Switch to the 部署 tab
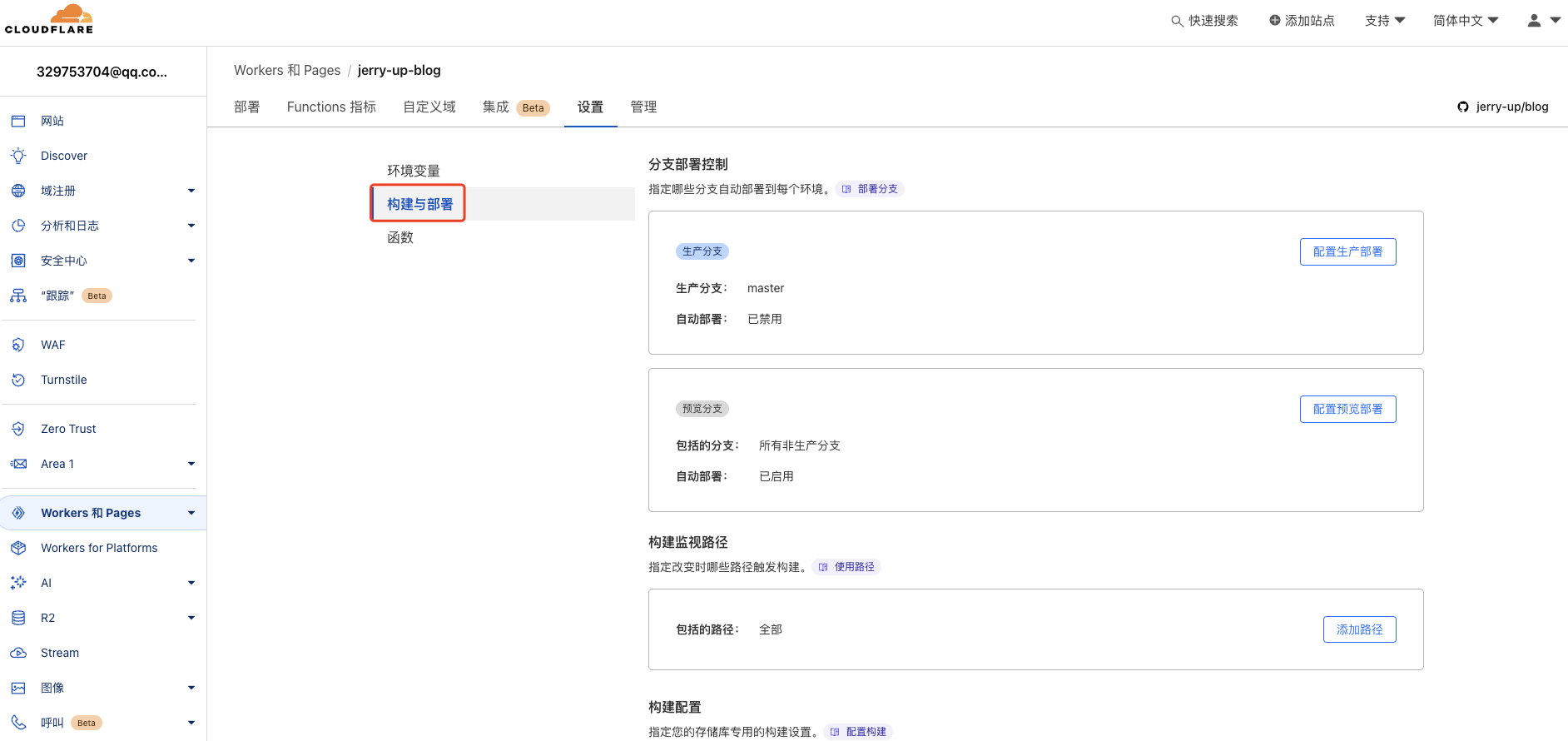This screenshot has width=1568, height=741. click(x=247, y=107)
